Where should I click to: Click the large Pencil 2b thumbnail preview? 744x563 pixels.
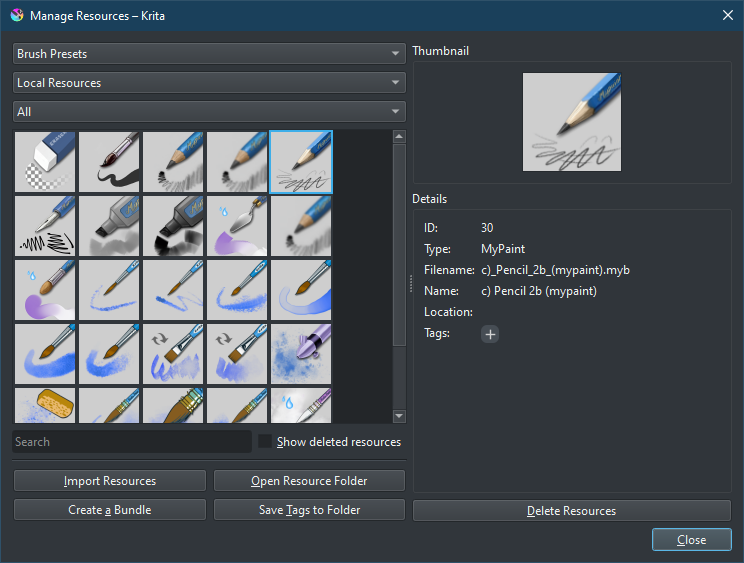click(x=572, y=122)
